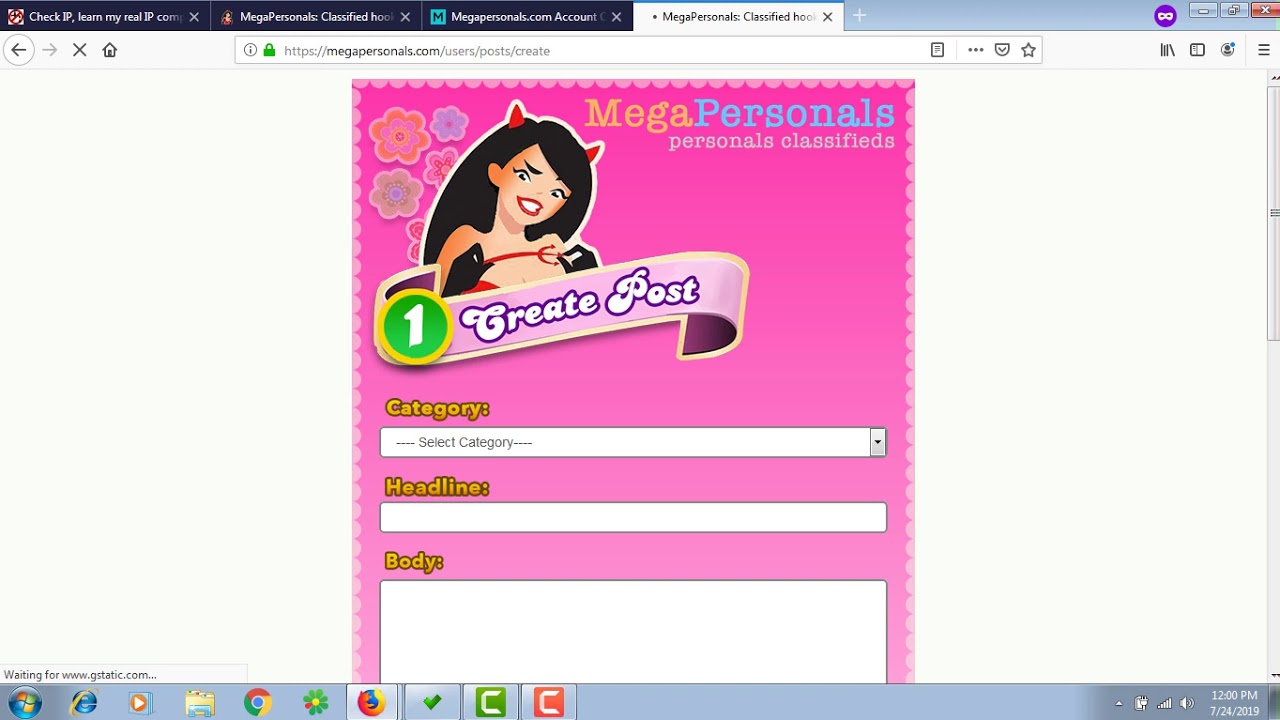Open the Firefox account icon

click(x=1228, y=50)
